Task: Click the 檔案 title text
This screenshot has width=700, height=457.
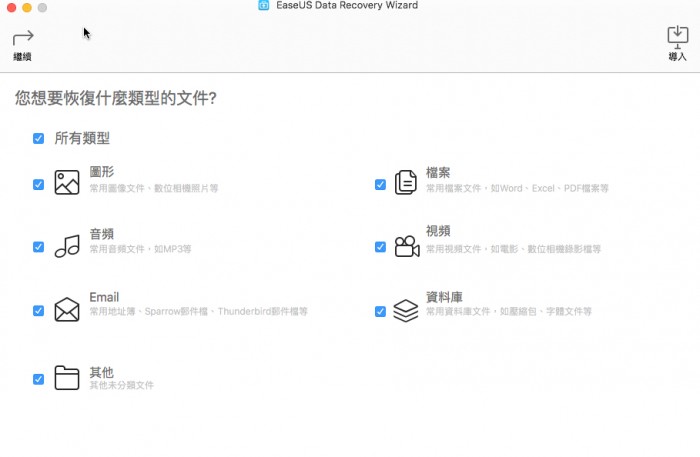Action: pyautogui.click(x=438, y=173)
